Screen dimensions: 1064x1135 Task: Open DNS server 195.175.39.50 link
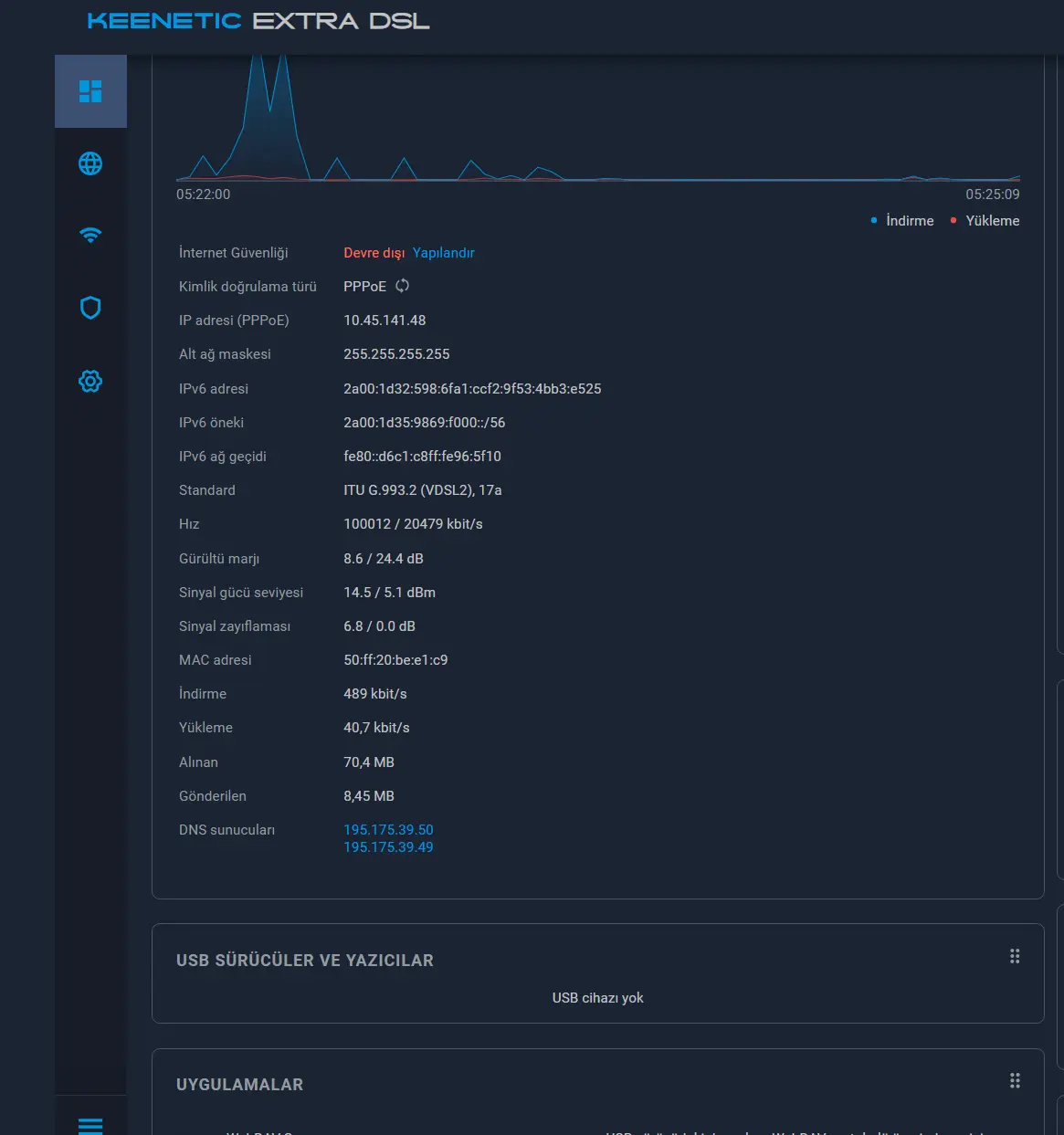388,829
